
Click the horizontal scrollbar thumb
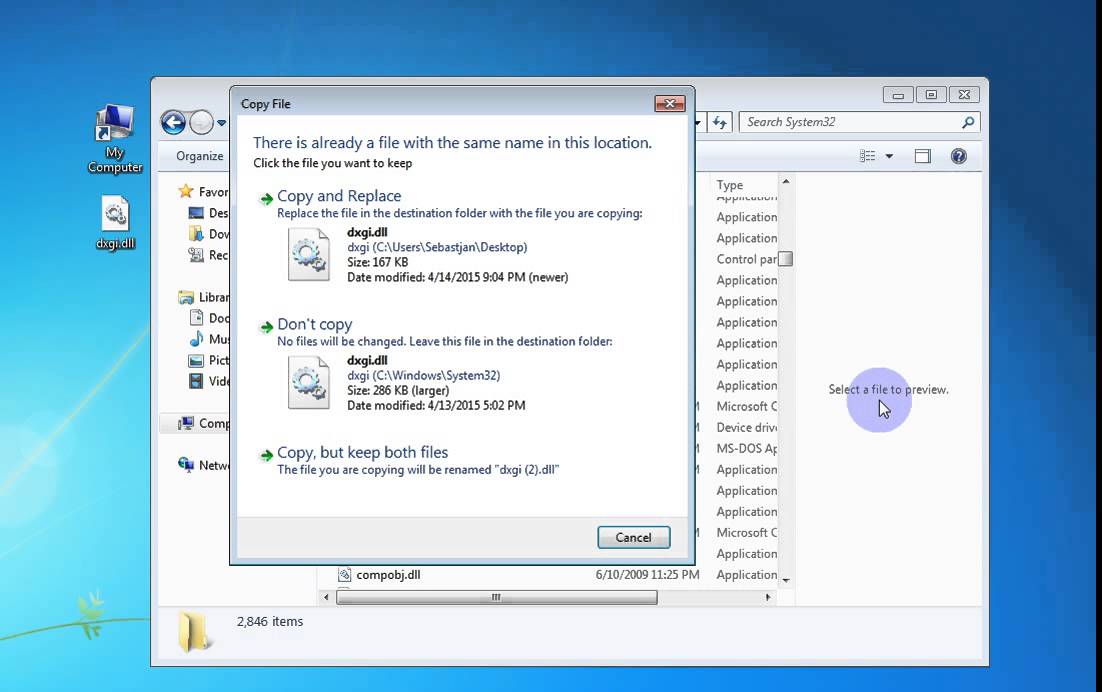[x=496, y=597]
